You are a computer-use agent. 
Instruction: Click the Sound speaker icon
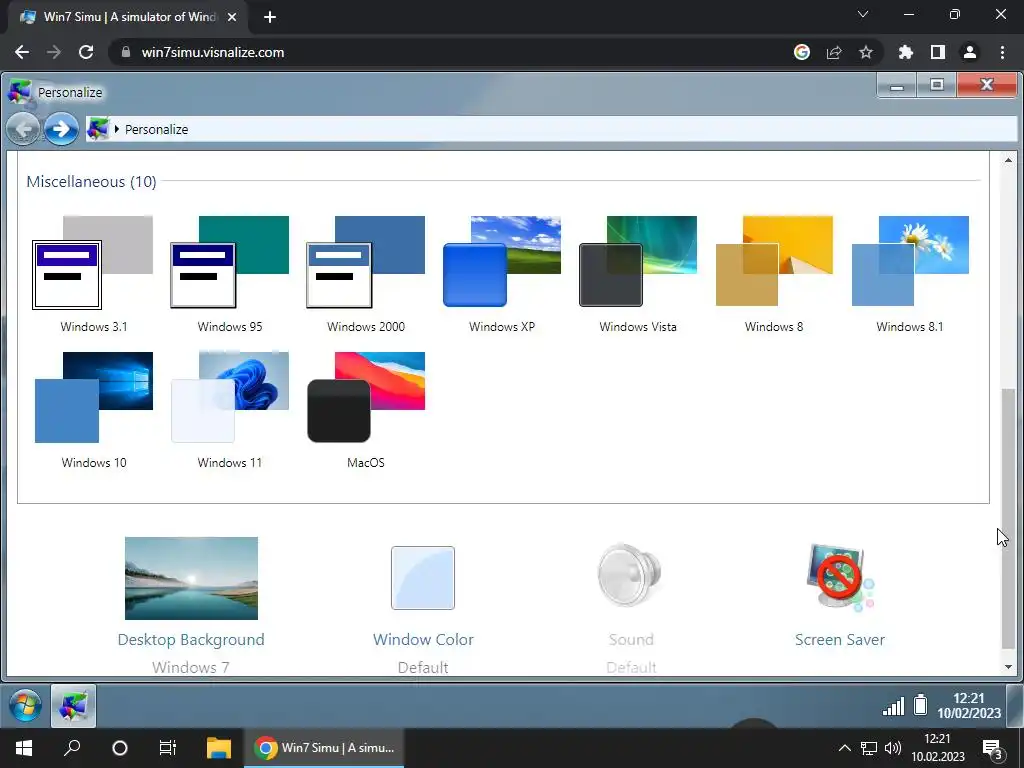click(630, 575)
